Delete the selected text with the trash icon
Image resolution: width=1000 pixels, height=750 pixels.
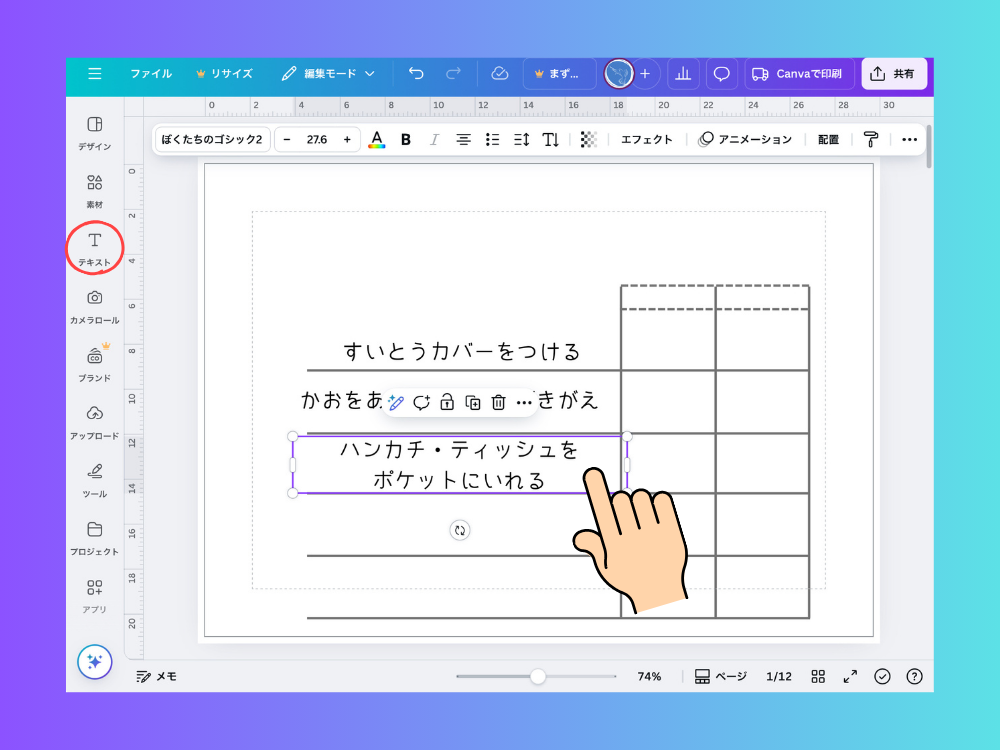498,402
